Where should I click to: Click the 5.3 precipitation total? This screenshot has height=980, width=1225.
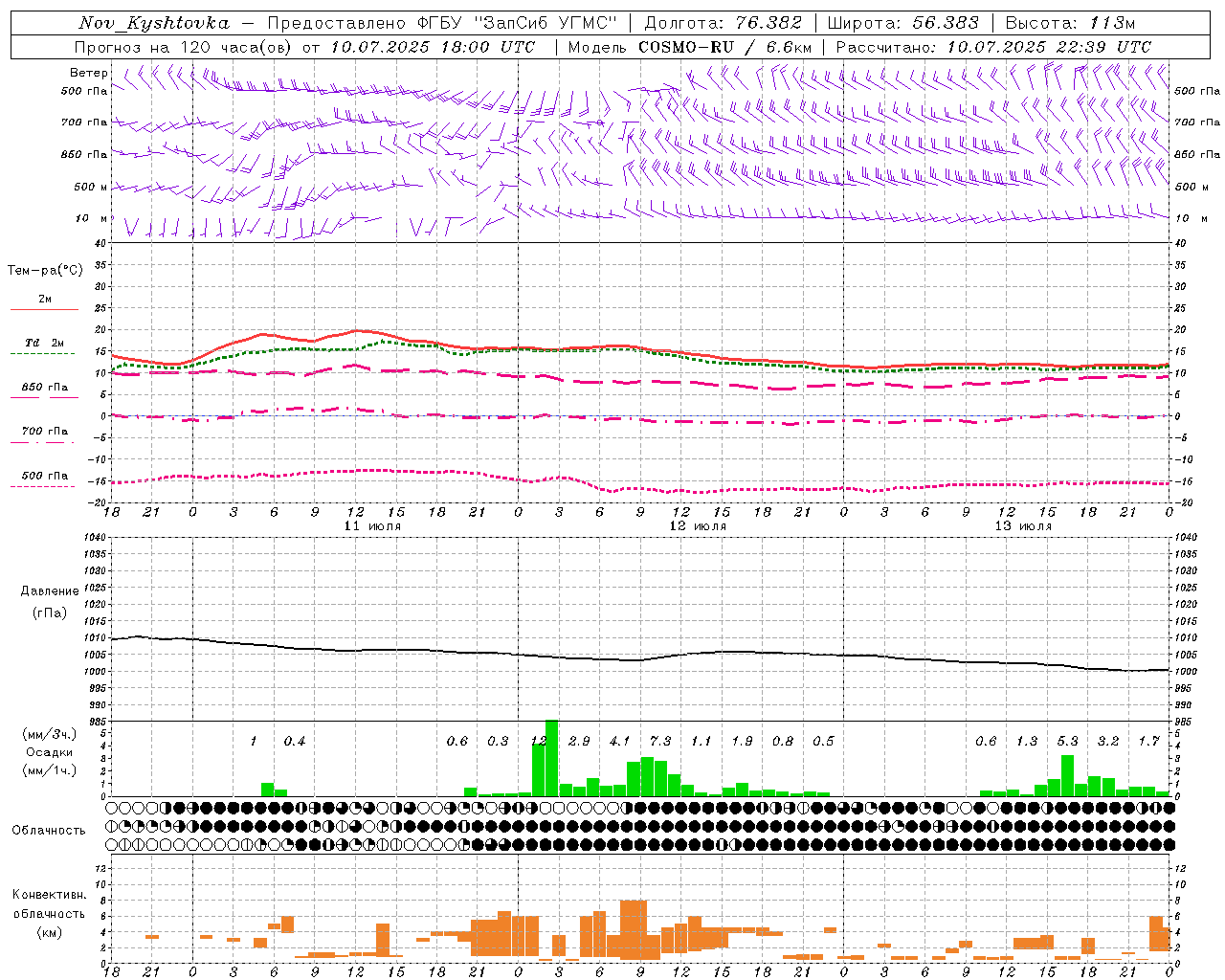[1067, 742]
